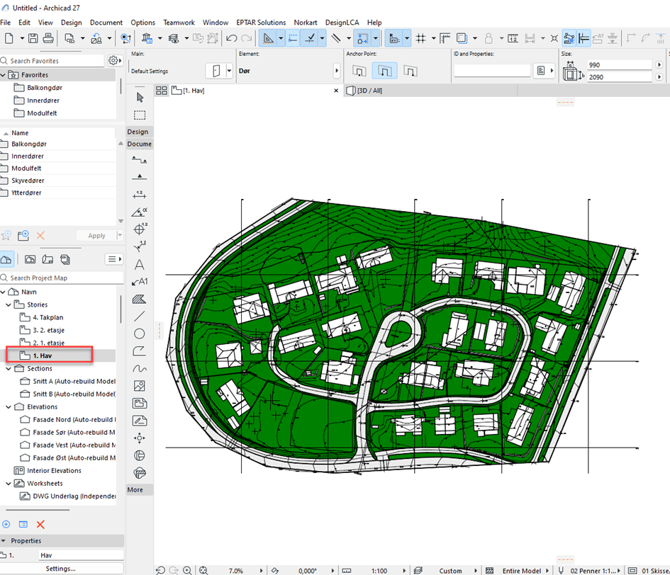Toggle the middle anchor point option

pos(385,71)
